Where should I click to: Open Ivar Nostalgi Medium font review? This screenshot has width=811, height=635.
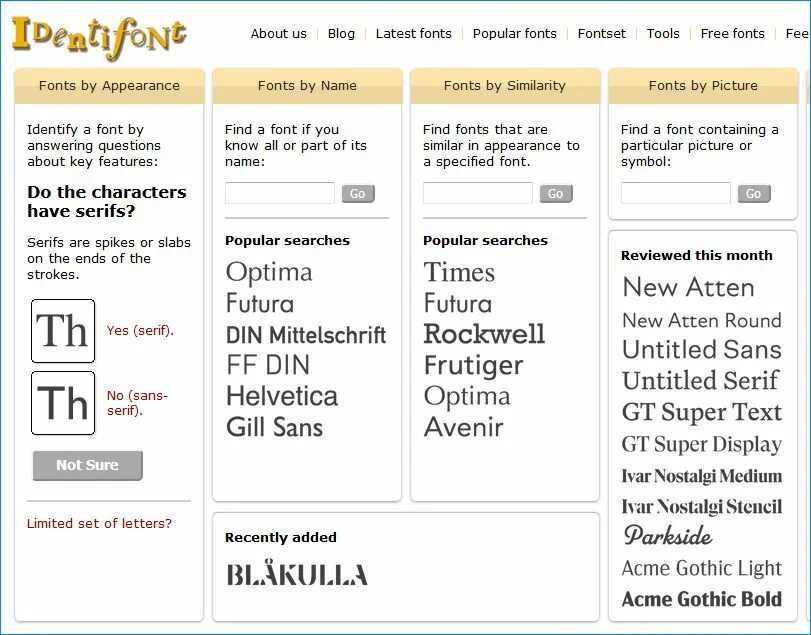[702, 476]
